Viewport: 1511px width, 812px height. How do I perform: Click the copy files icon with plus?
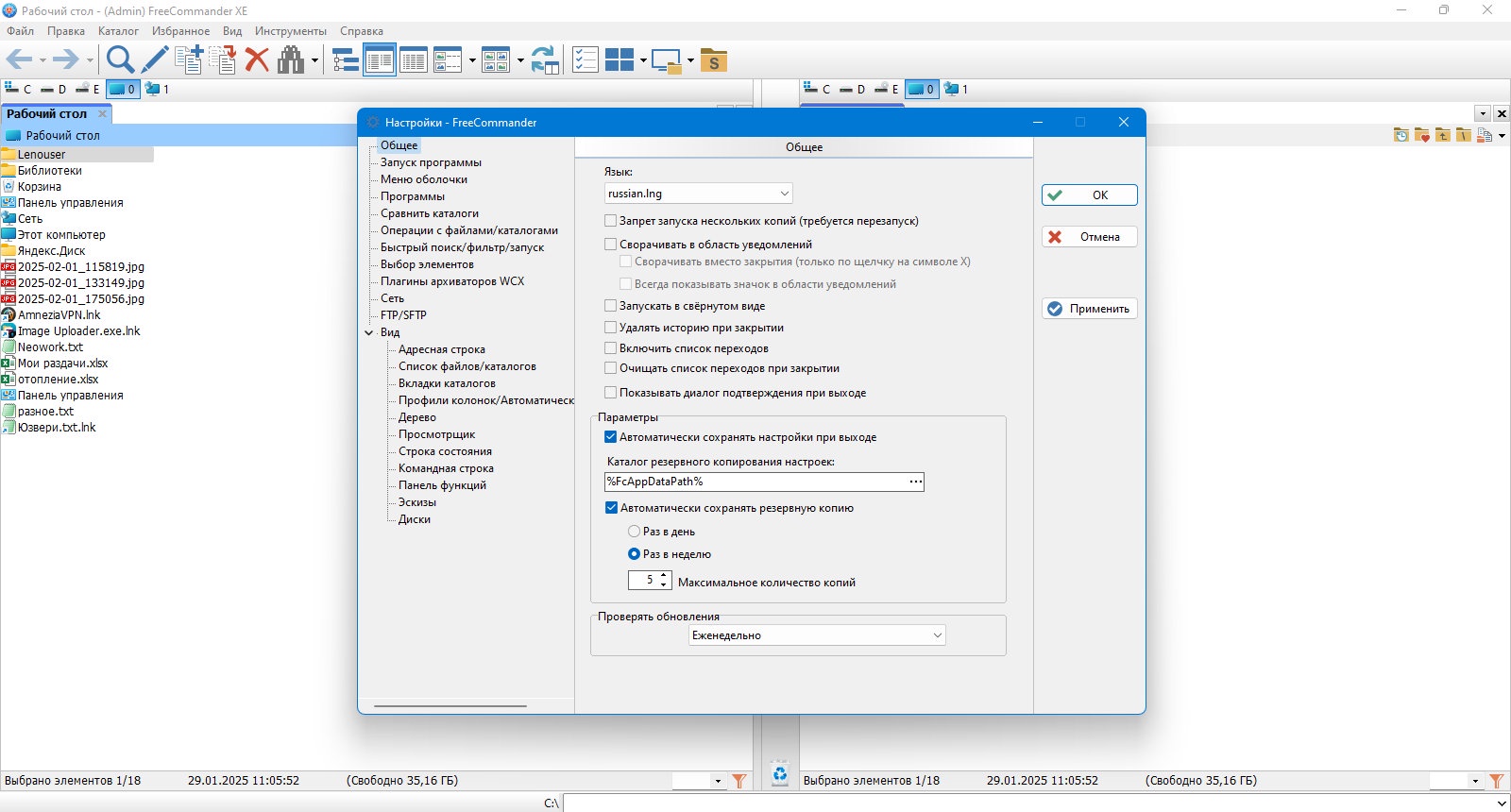click(x=189, y=60)
